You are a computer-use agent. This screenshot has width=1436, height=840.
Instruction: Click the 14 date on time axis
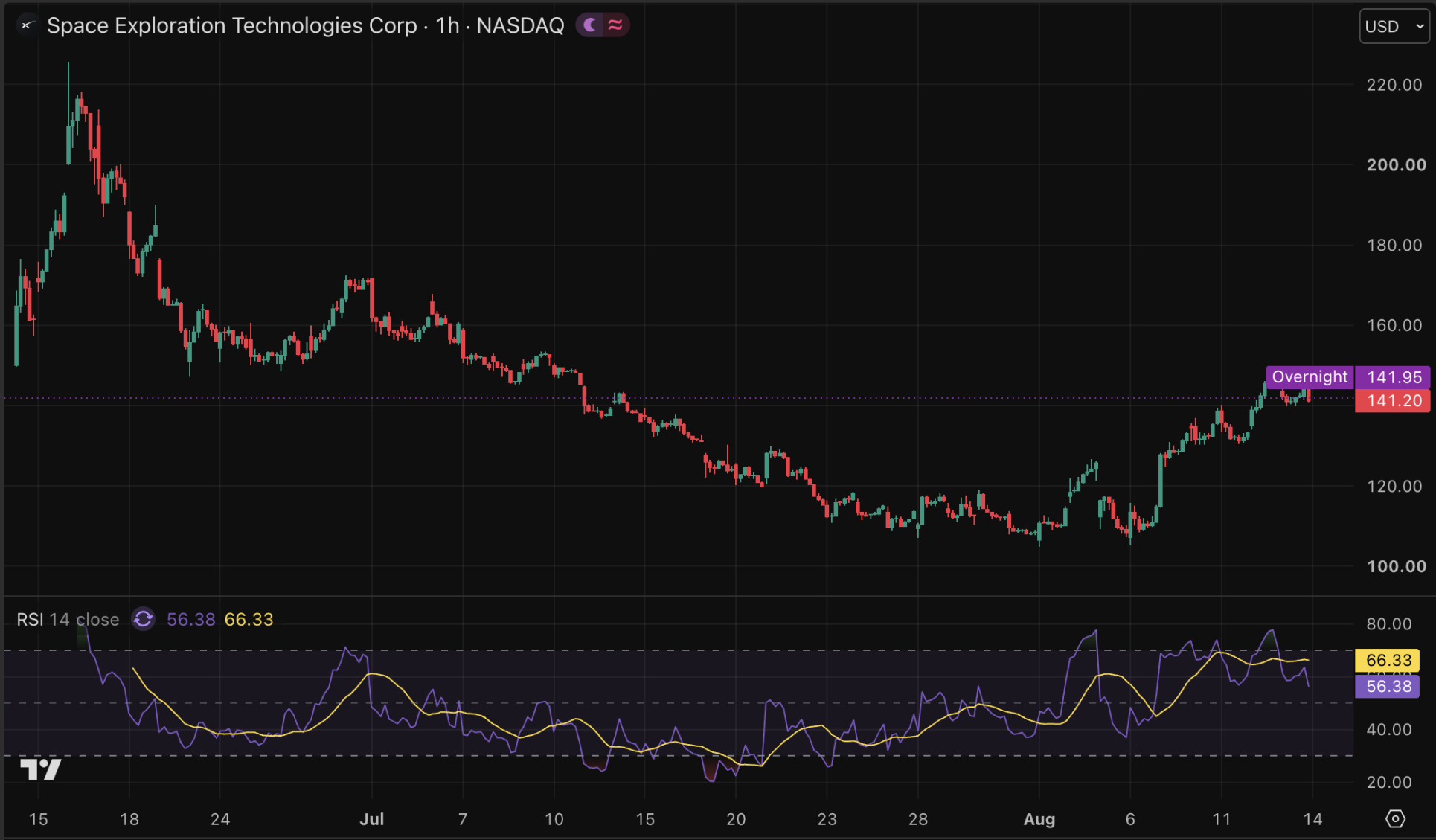click(1312, 819)
